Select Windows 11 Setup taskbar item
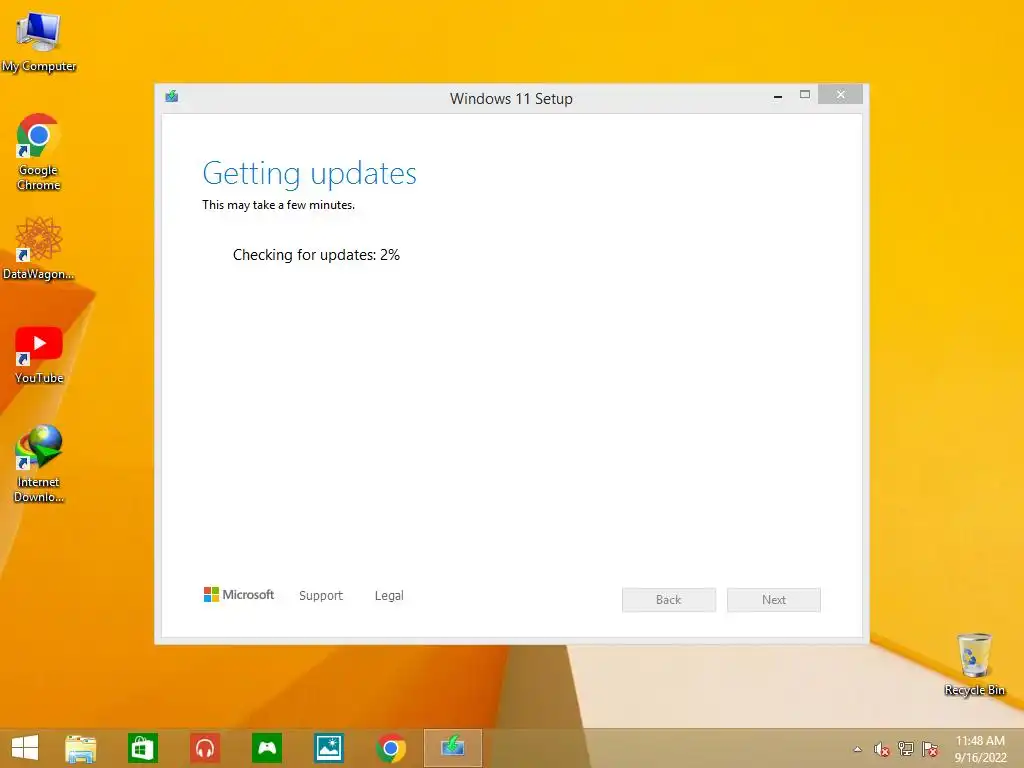Image resolution: width=1024 pixels, height=768 pixels. [453, 748]
